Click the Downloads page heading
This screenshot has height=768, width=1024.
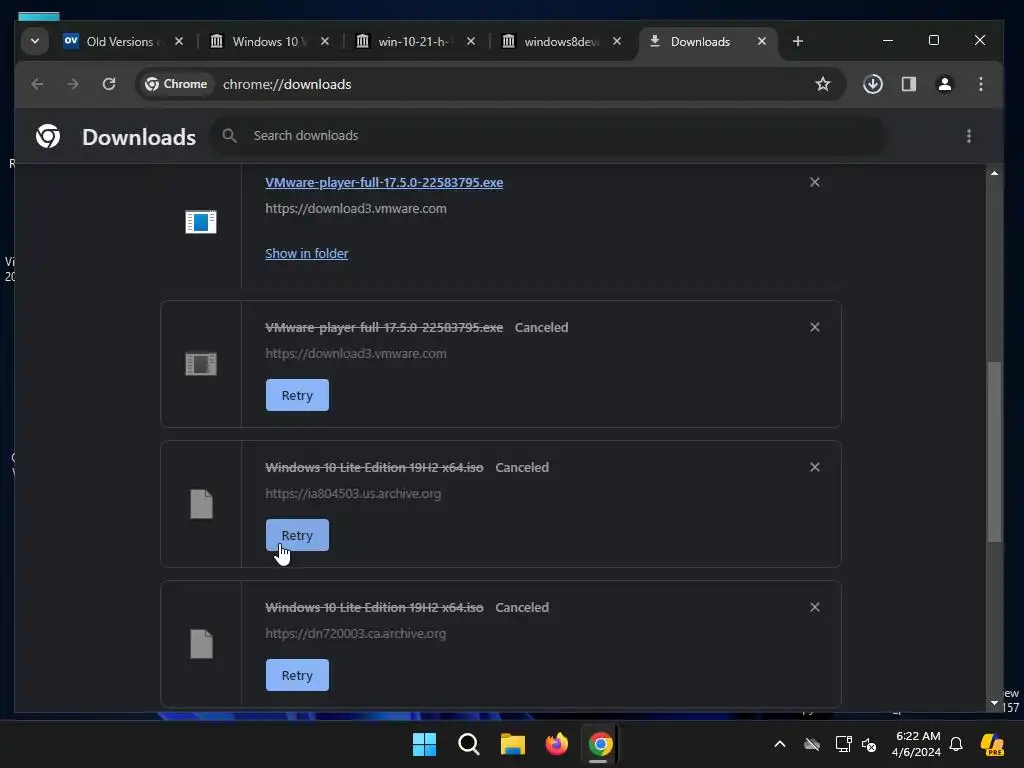tap(139, 137)
